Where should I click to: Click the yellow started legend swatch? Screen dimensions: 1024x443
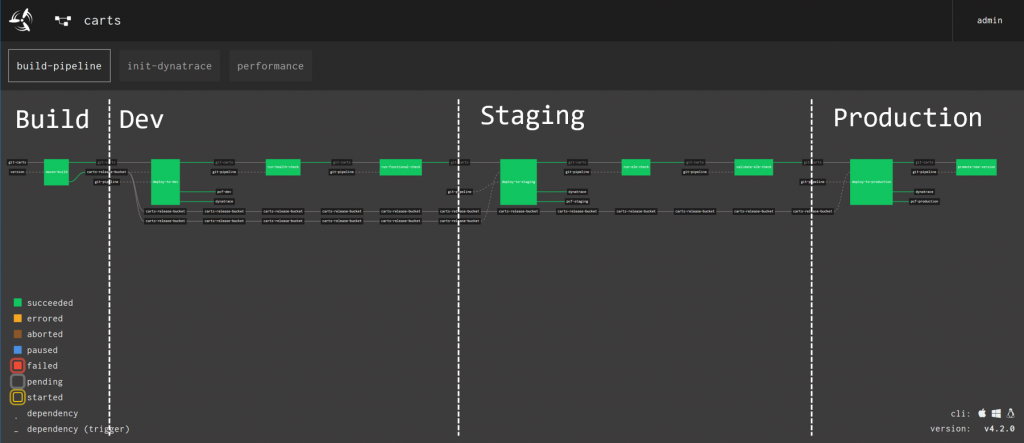tap(18, 397)
